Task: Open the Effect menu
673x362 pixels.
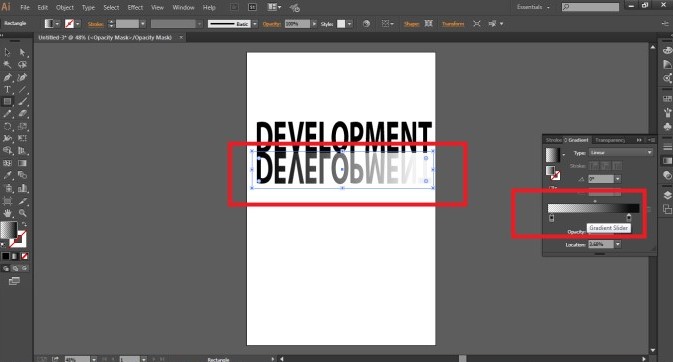Action: (x=135, y=8)
